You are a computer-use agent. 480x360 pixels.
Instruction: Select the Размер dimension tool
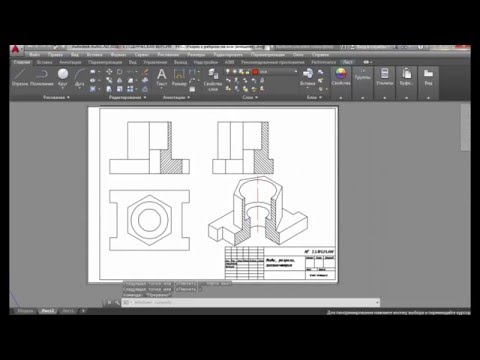point(179,77)
